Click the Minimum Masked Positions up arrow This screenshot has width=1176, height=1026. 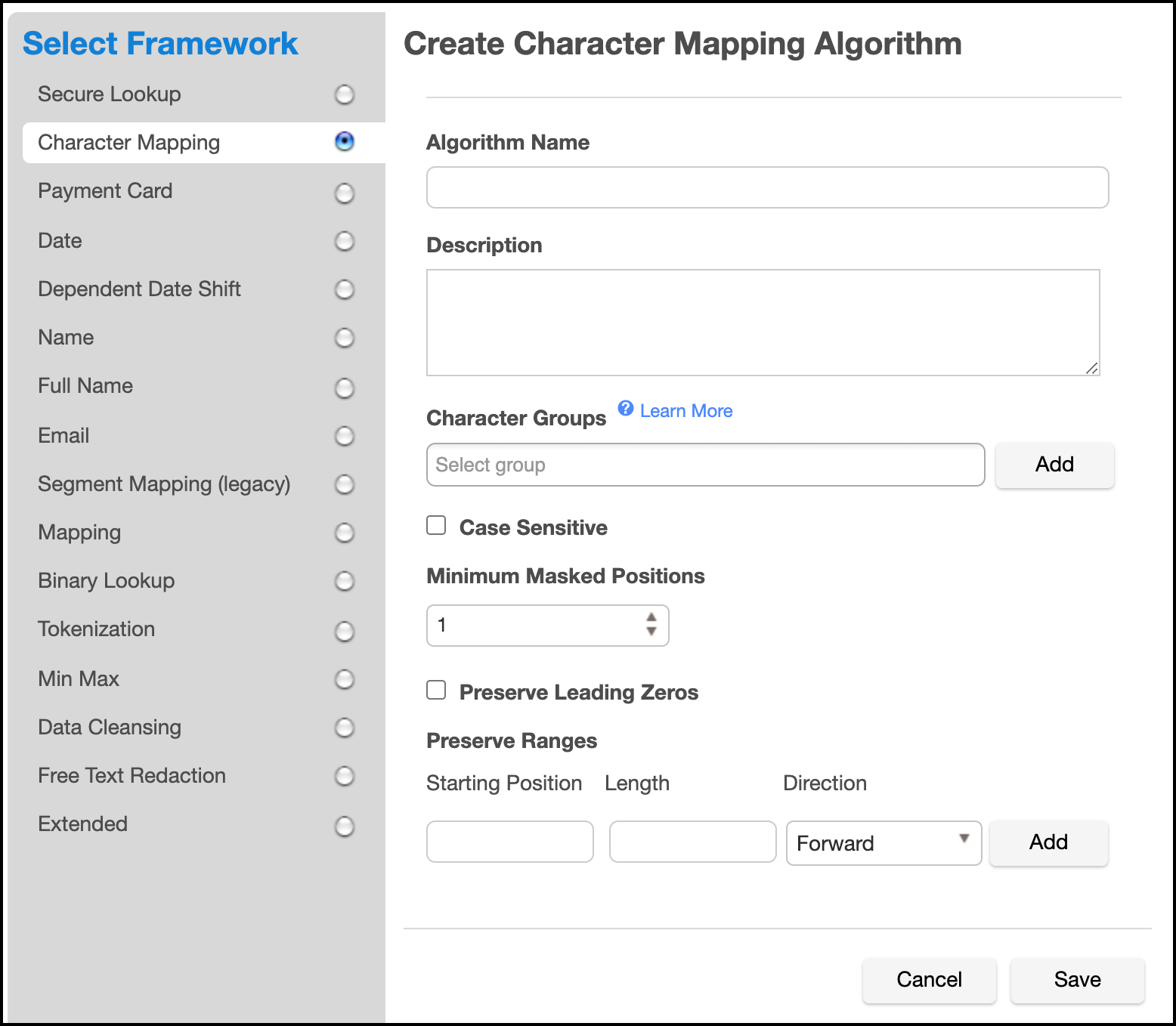pos(651,617)
